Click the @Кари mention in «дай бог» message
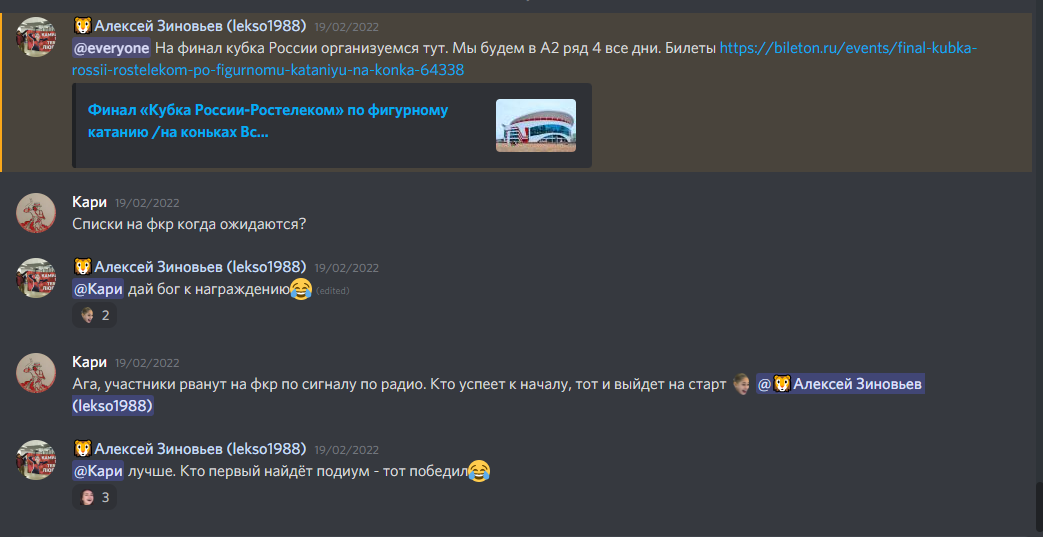1043x537 pixels. [98, 289]
